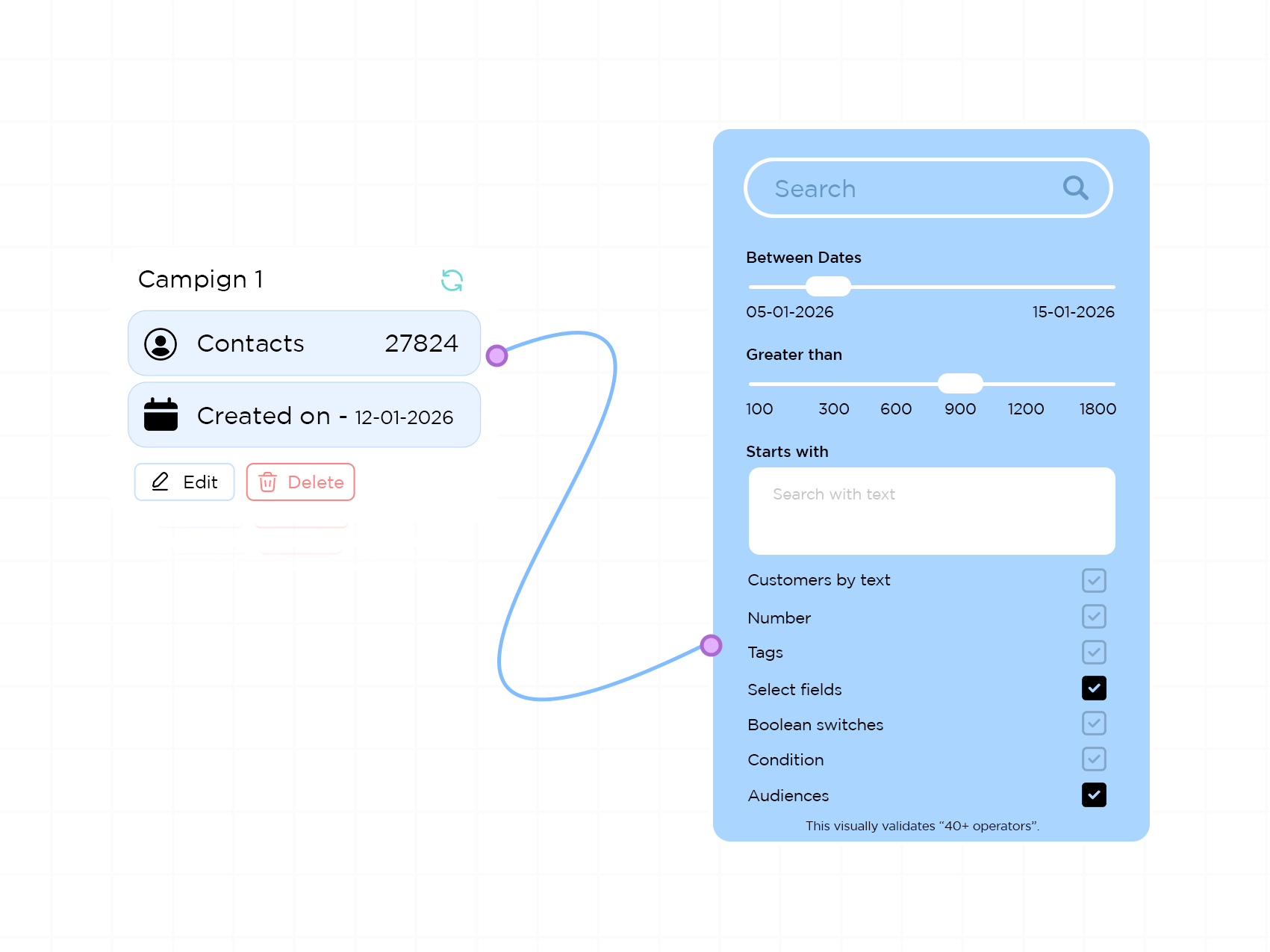Click the calendar icon beside Created on
Image resolution: width=1270 pixels, height=952 pixels.
tap(161, 415)
